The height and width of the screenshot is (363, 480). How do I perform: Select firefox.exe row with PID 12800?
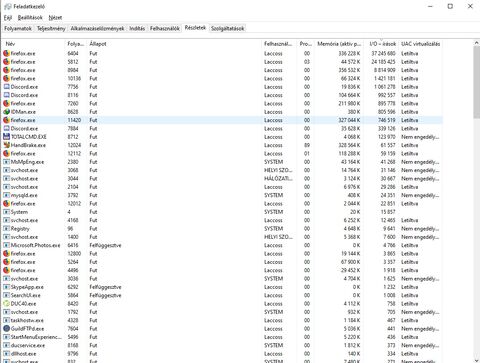223,253
